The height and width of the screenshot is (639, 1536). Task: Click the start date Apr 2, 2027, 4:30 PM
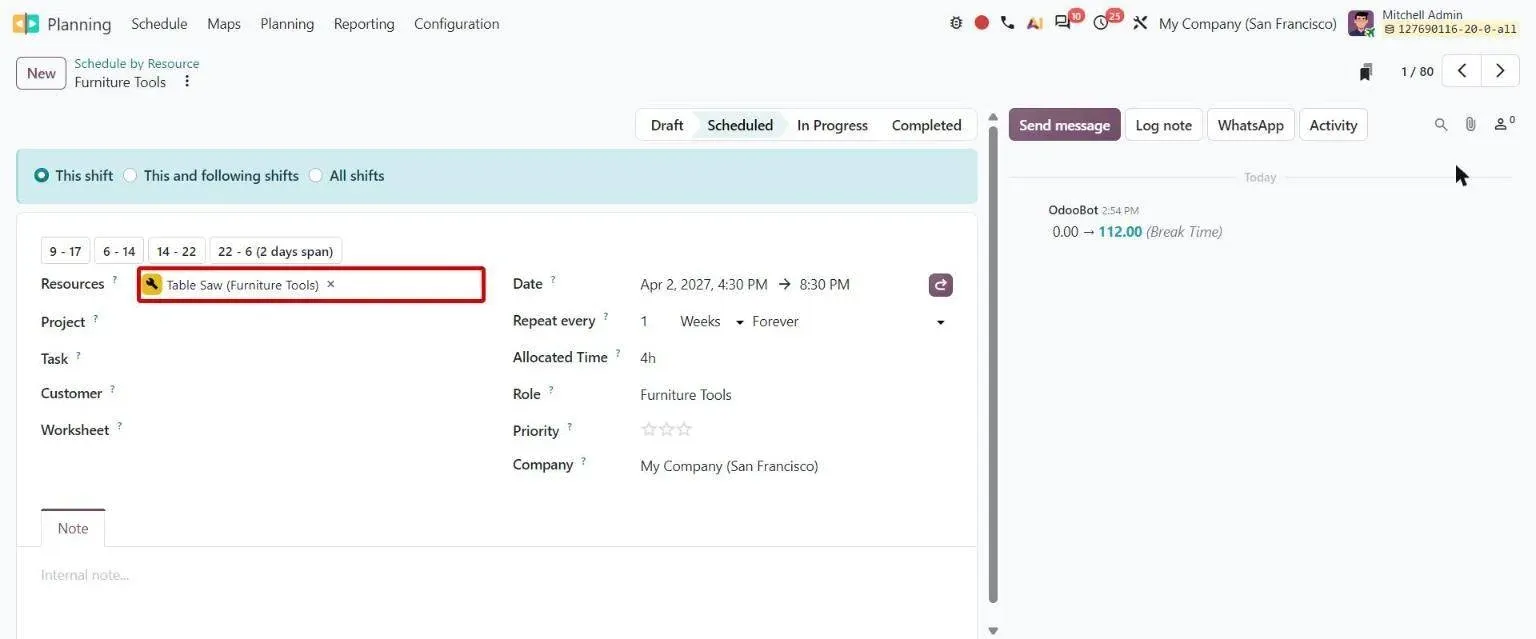[704, 285]
